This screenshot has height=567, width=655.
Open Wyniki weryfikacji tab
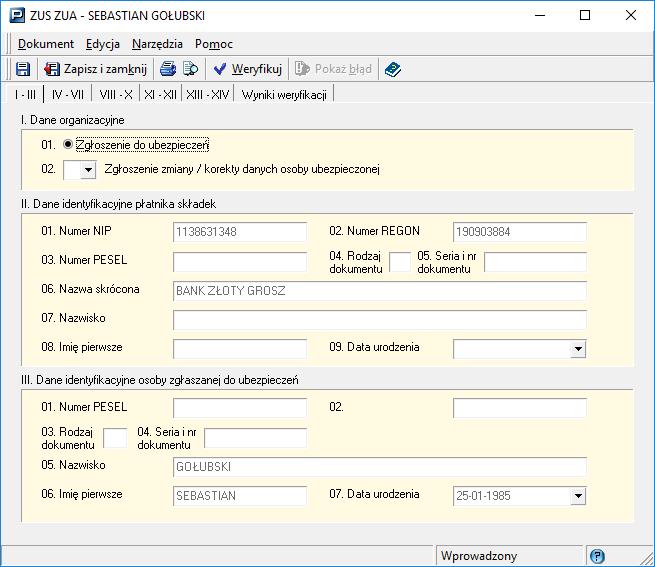[x=284, y=95]
